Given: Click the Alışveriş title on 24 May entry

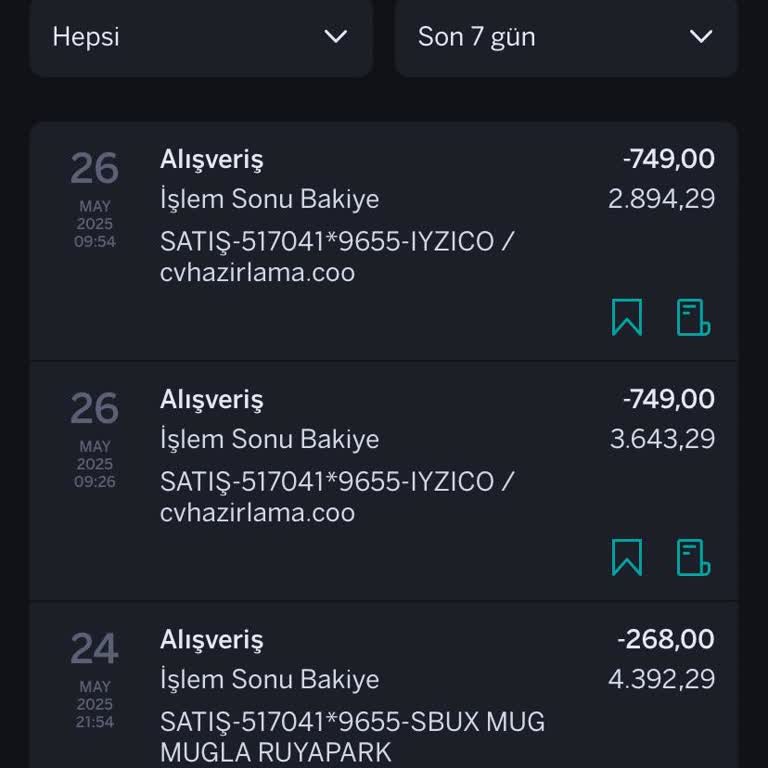Looking at the screenshot, I should (211, 639).
